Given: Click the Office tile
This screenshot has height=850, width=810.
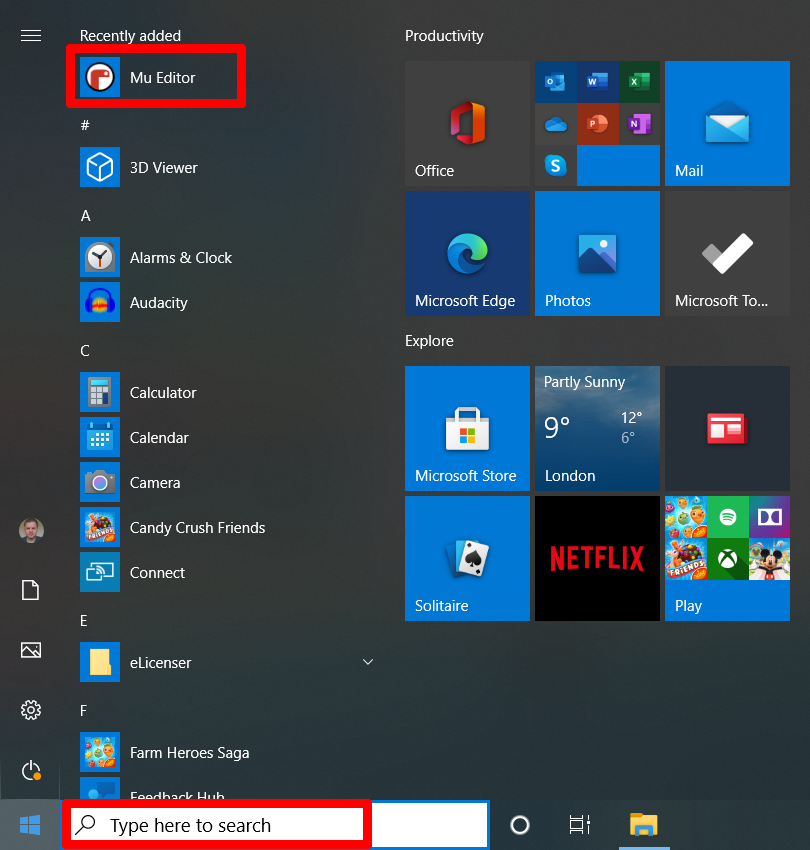Looking at the screenshot, I should [x=467, y=124].
